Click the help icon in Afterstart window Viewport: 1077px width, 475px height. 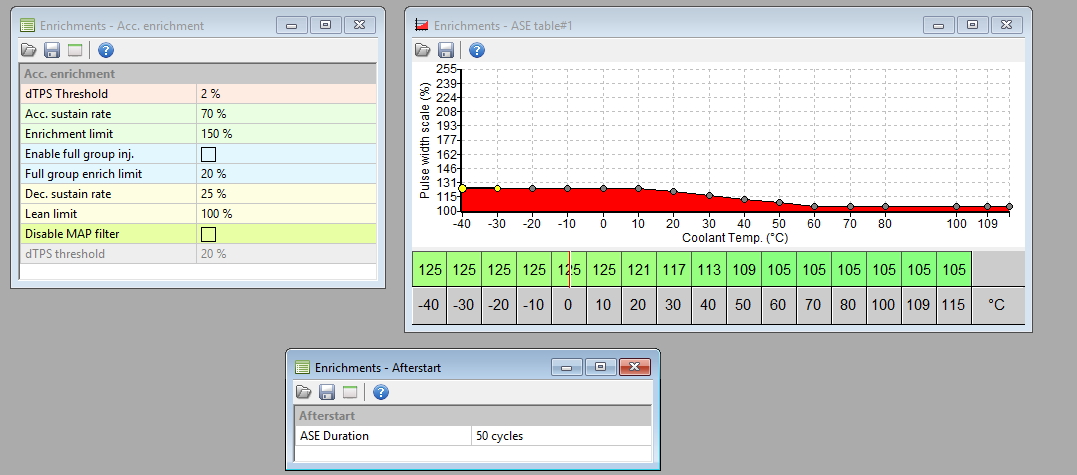click(x=380, y=392)
